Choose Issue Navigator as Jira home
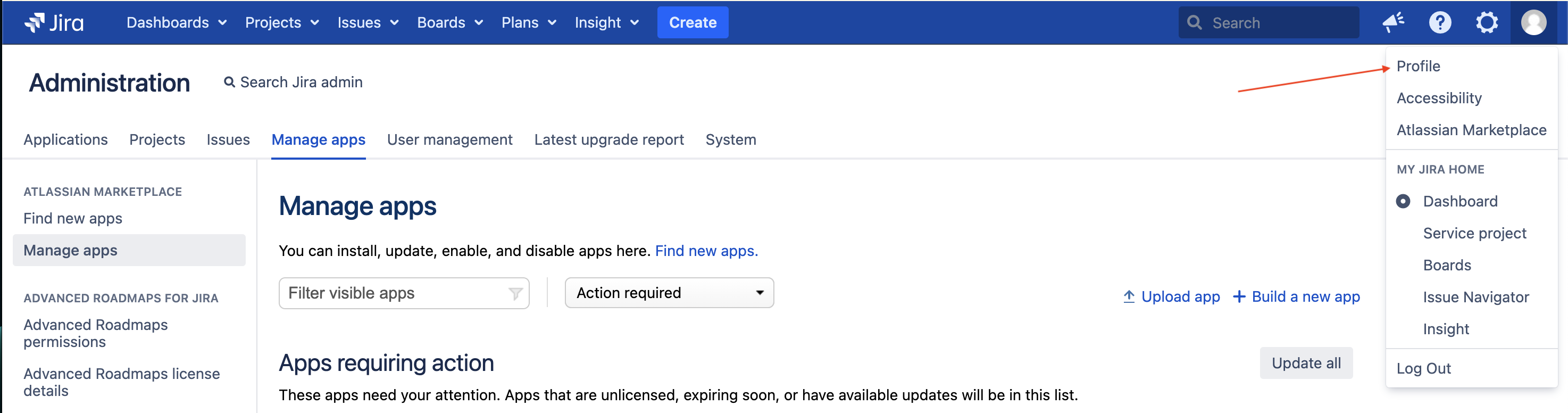The width and height of the screenshot is (1568, 413). tap(1475, 298)
